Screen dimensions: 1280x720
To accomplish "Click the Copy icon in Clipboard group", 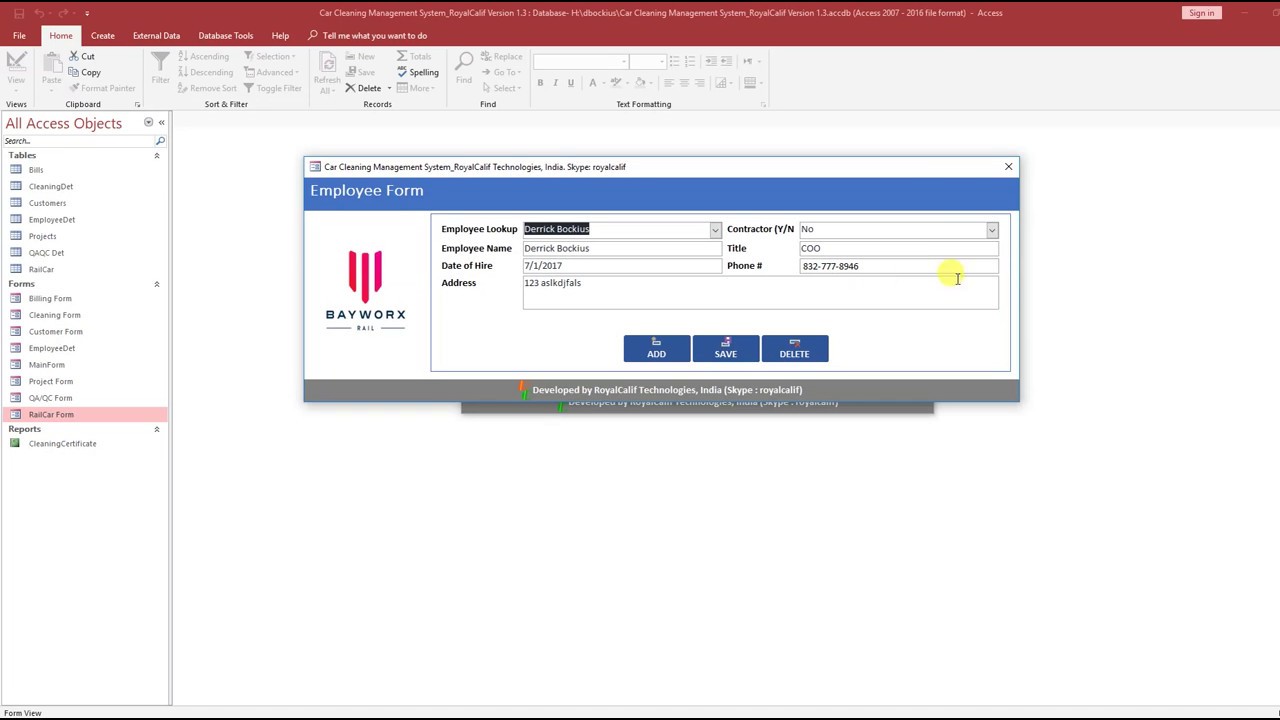I will pyautogui.click(x=74, y=72).
